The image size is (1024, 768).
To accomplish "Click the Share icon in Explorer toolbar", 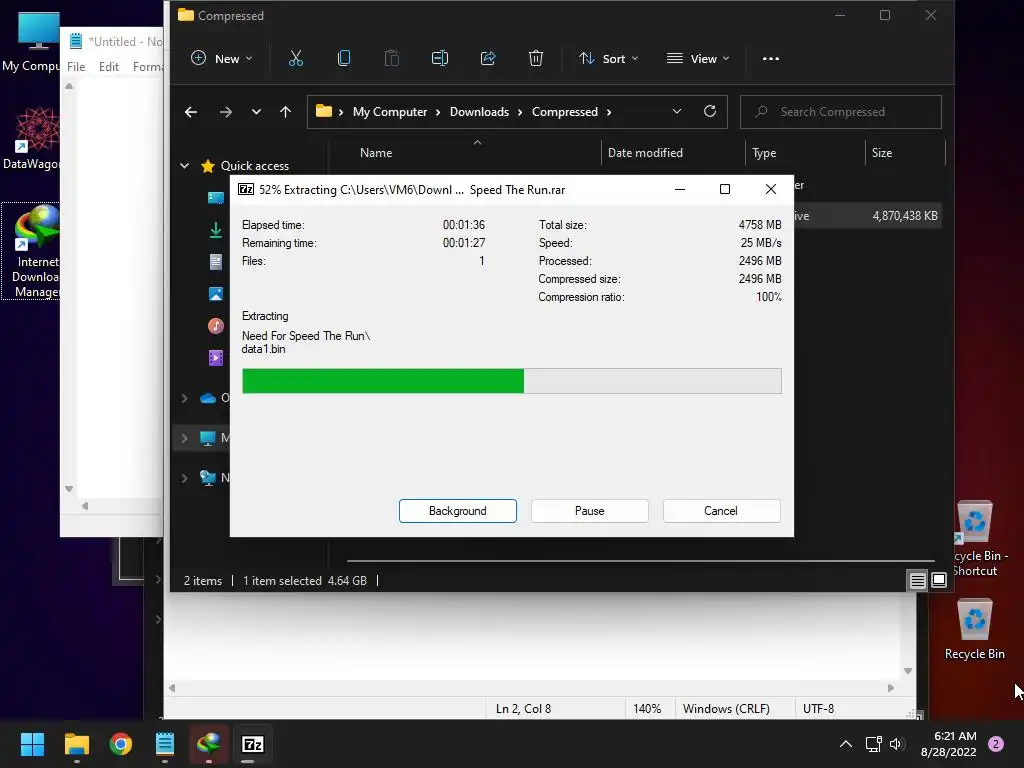I will (x=488, y=59).
